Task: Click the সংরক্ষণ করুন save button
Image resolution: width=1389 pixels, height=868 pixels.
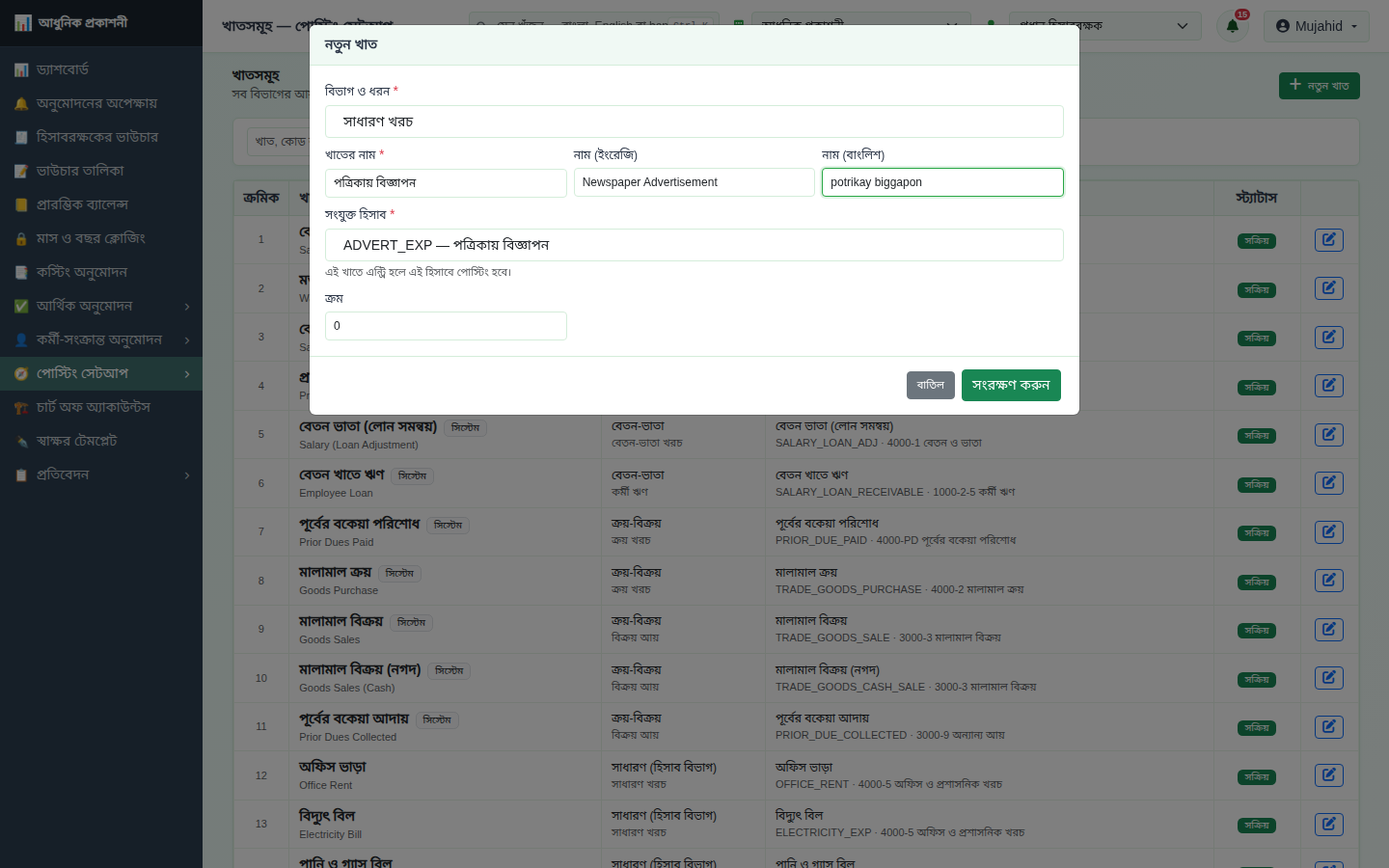Action: click(1011, 385)
